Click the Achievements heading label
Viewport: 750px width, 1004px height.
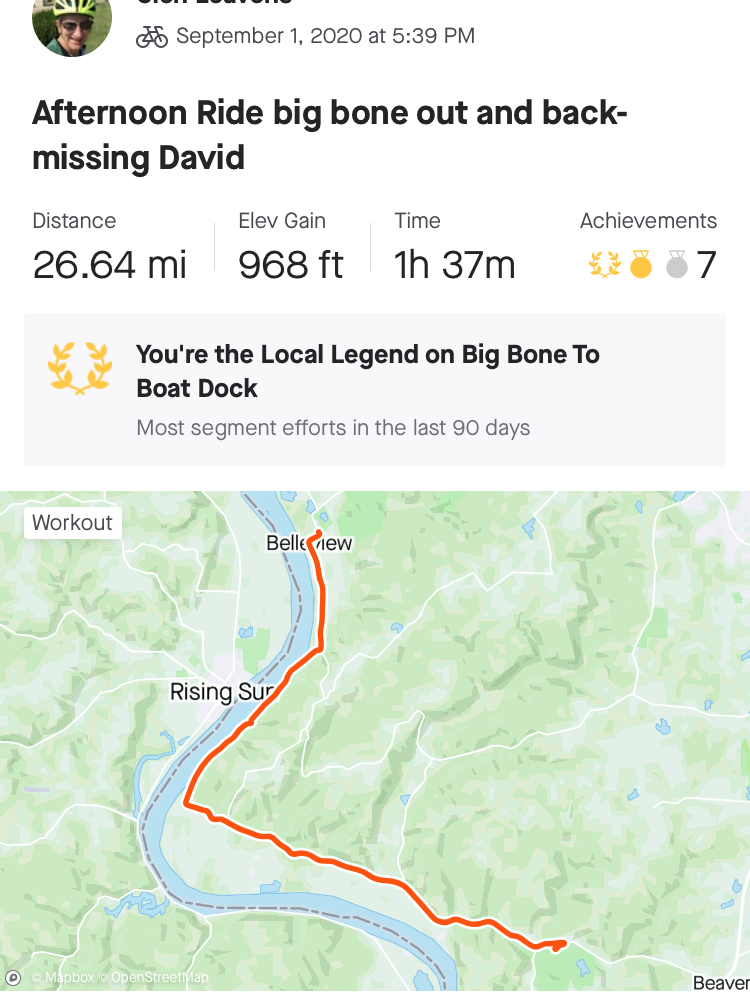(x=648, y=221)
